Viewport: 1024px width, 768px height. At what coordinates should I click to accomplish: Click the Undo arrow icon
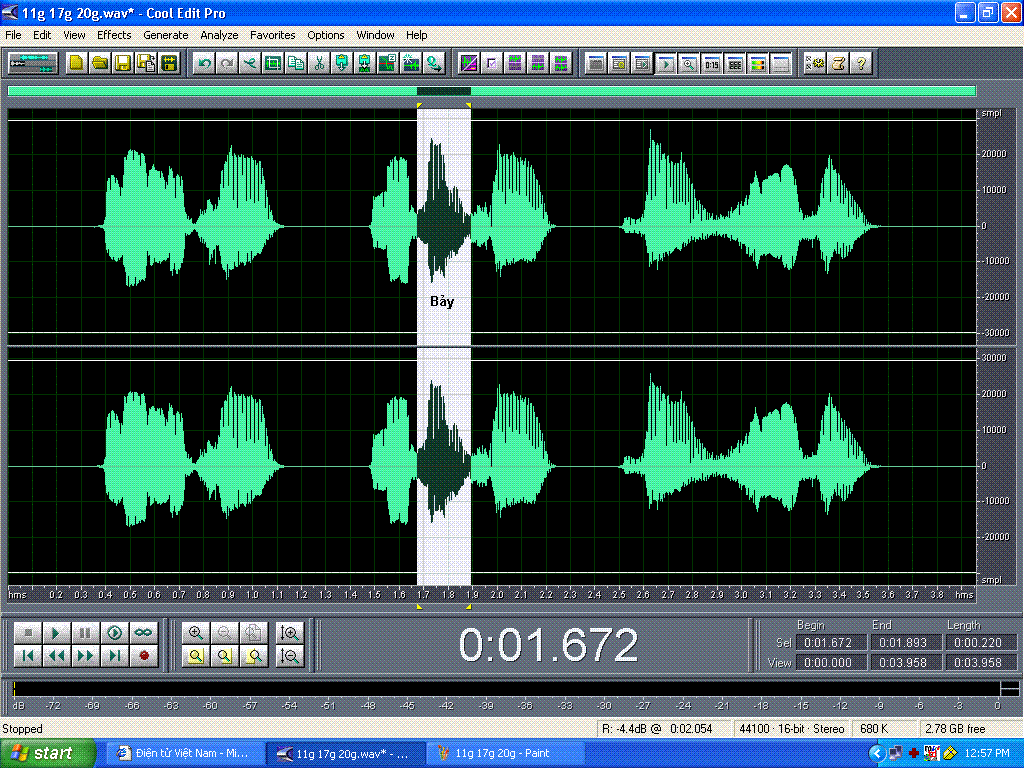(204, 63)
